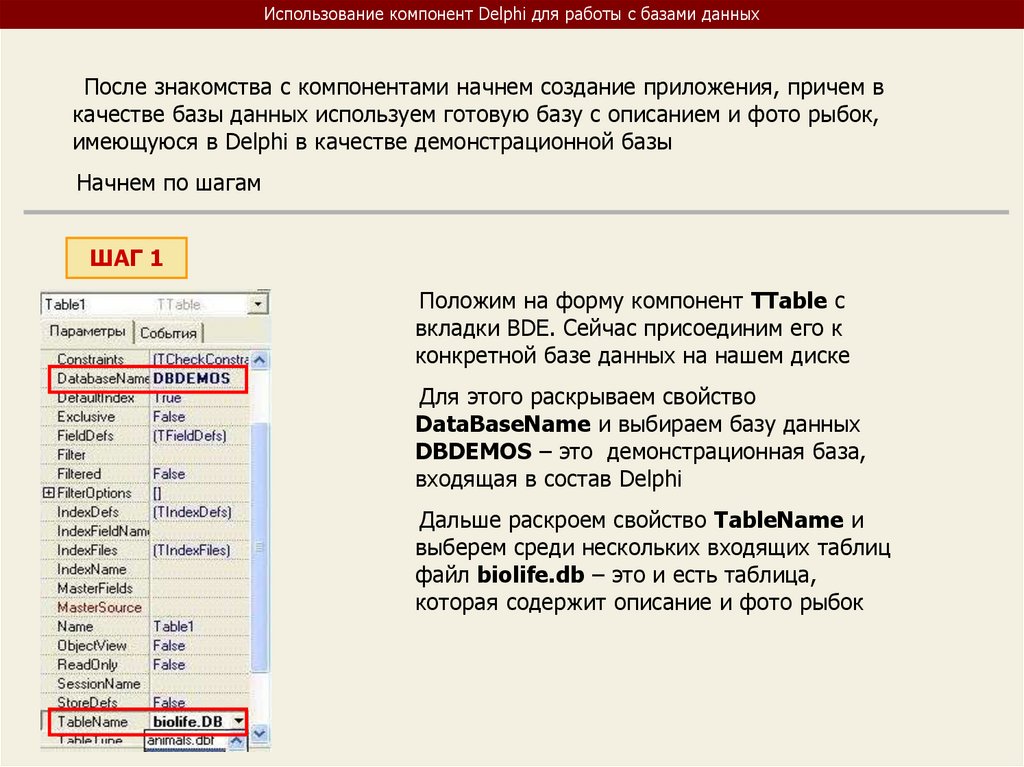This screenshot has width=1024, height=767.
Task: Switch to the Параметры tab
Action: (x=87, y=331)
